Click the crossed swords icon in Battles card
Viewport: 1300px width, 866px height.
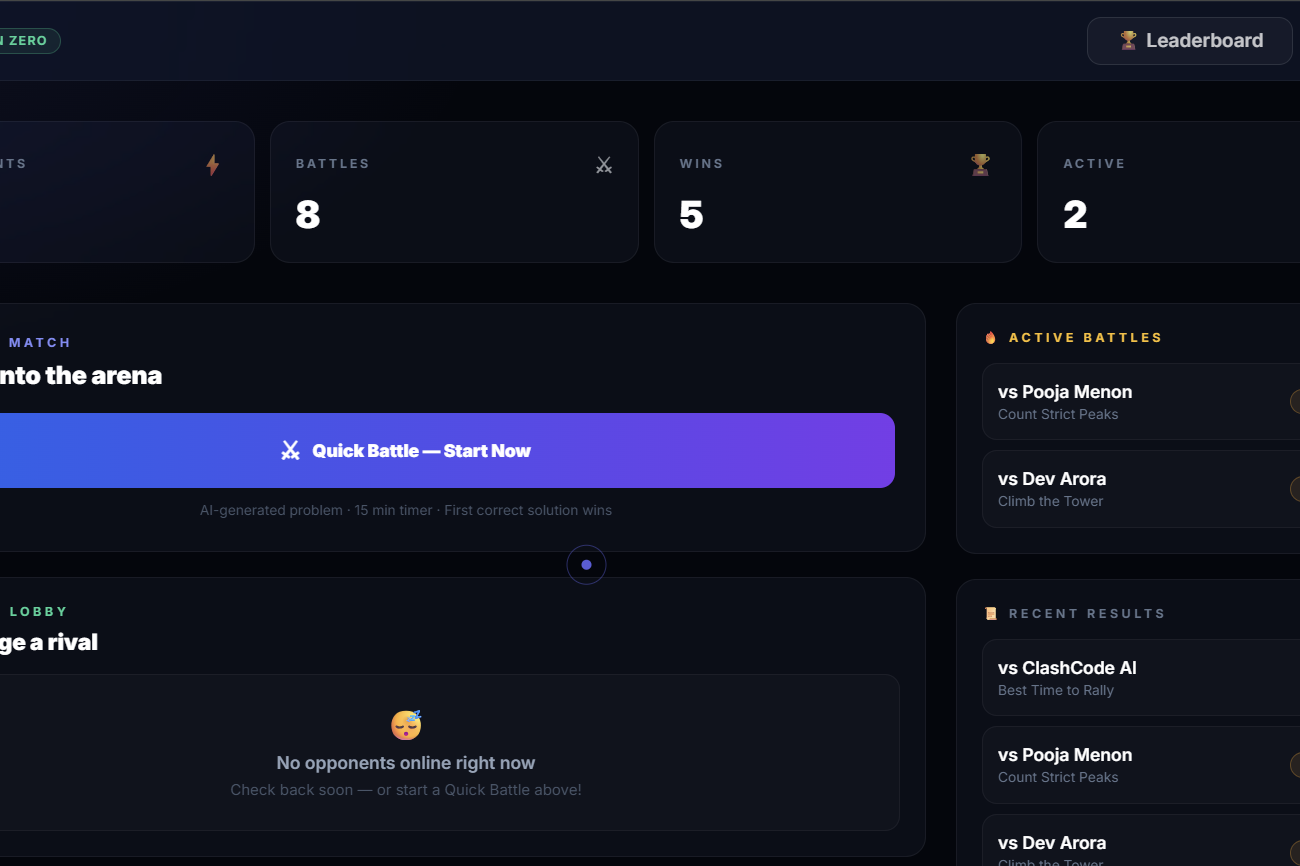point(604,165)
